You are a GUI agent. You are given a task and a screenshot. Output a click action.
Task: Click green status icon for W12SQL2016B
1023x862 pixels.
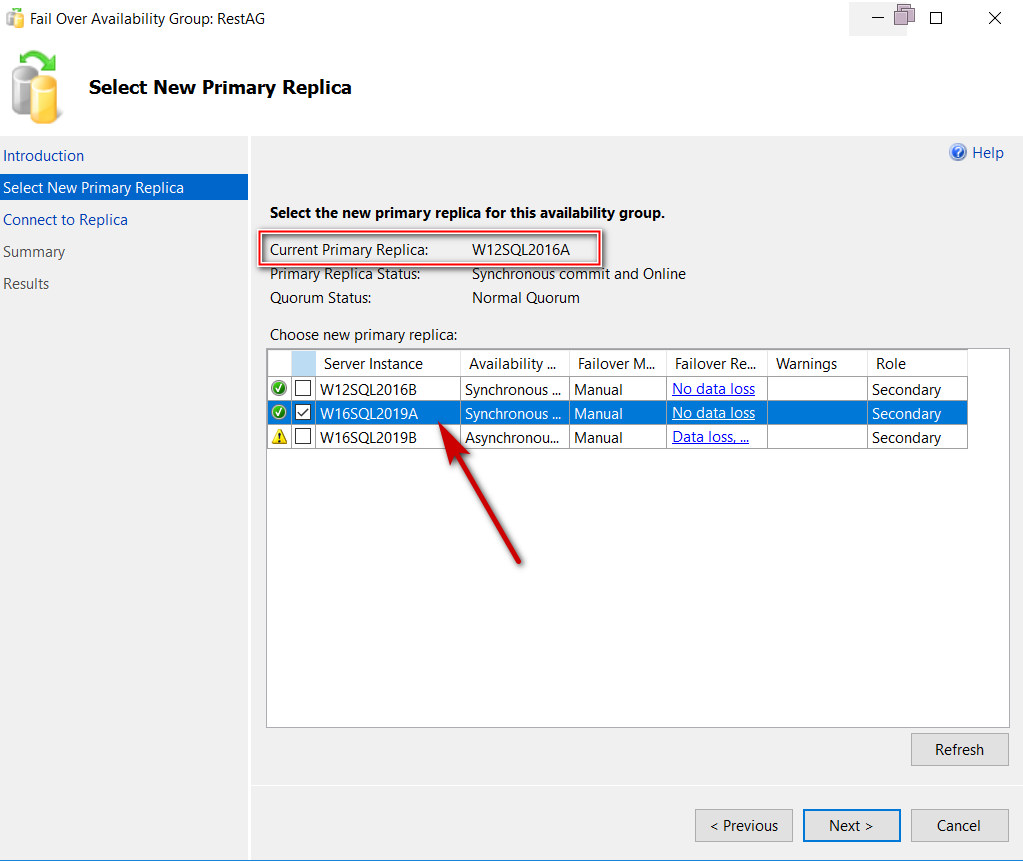[x=279, y=389]
